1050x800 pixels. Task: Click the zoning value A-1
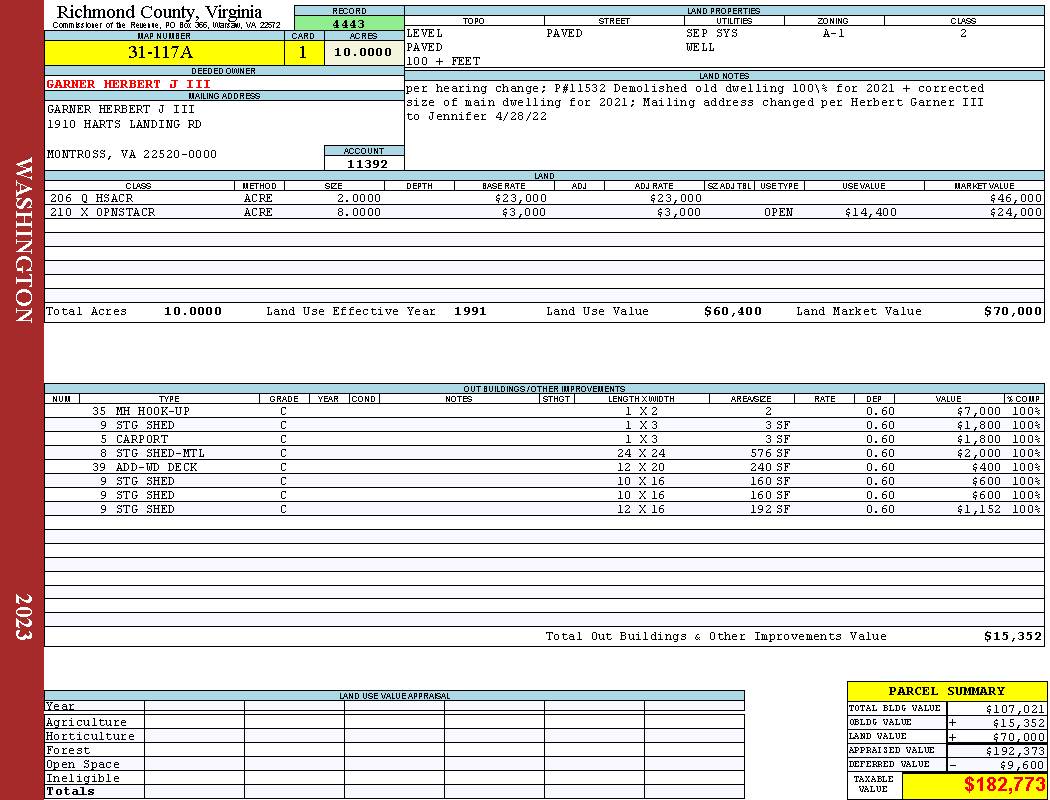pyautogui.click(x=834, y=33)
